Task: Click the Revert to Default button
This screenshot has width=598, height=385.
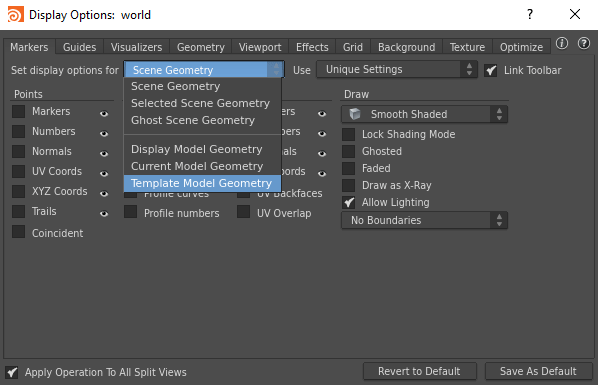Action: point(420,371)
